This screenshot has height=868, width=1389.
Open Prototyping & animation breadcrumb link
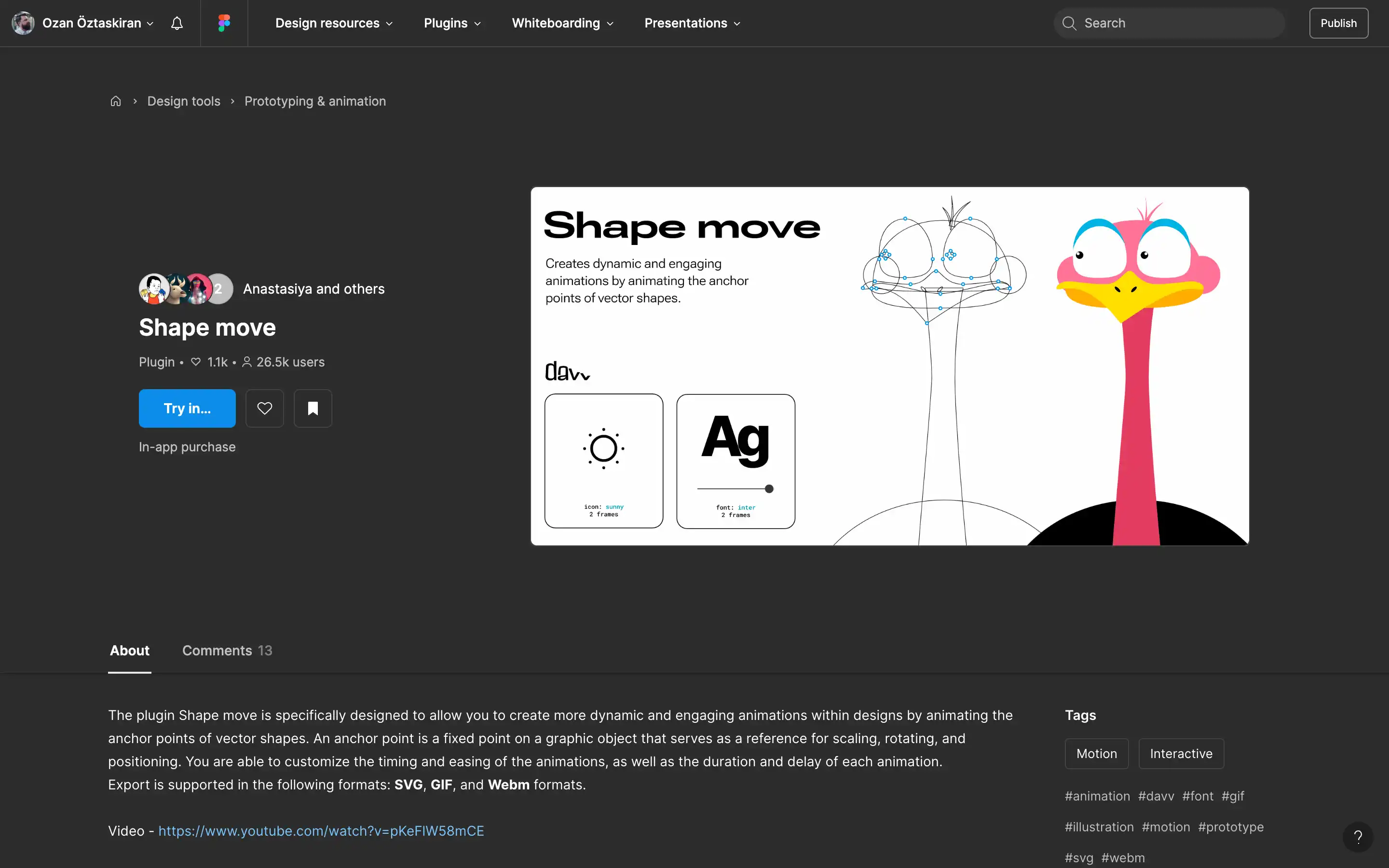tap(315, 101)
